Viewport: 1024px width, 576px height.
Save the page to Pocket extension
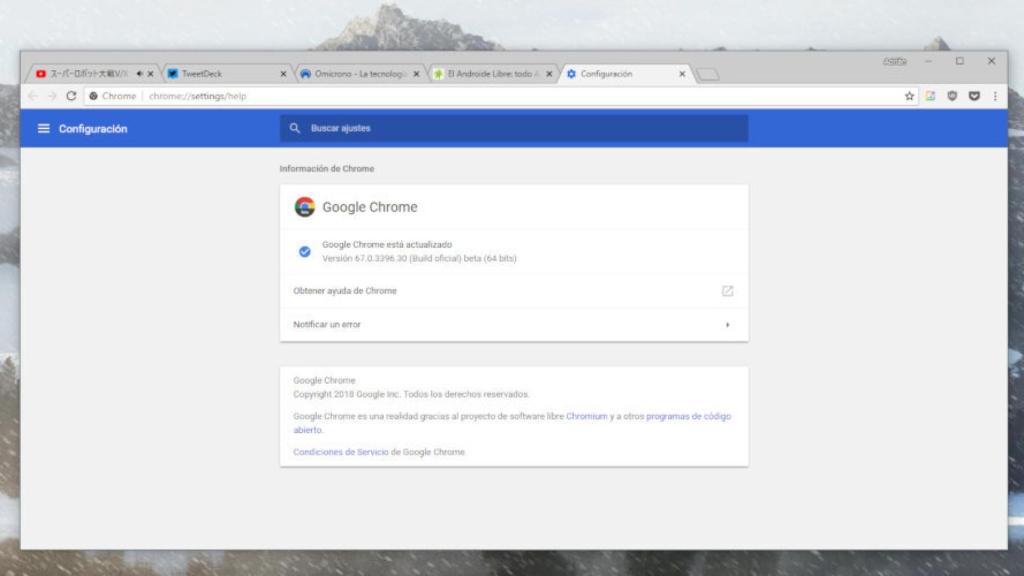click(x=973, y=96)
